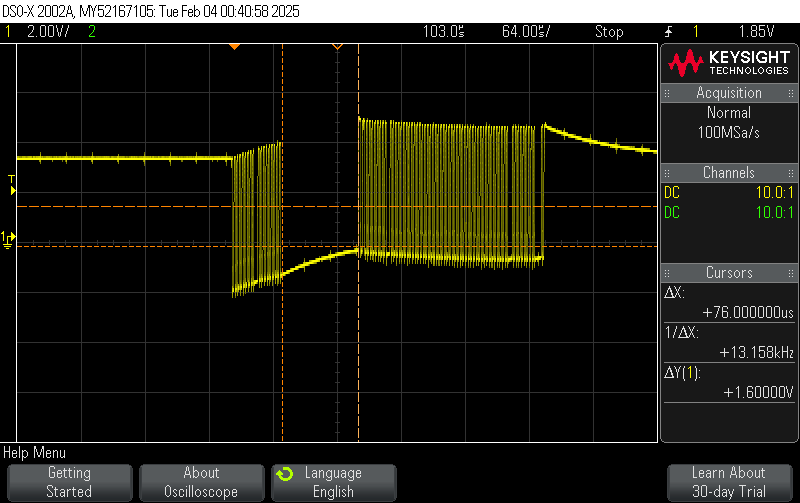The width and height of the screenshot is (800, 503).
Task: Click the rising edge trigger icon
Action: [668, 31]
